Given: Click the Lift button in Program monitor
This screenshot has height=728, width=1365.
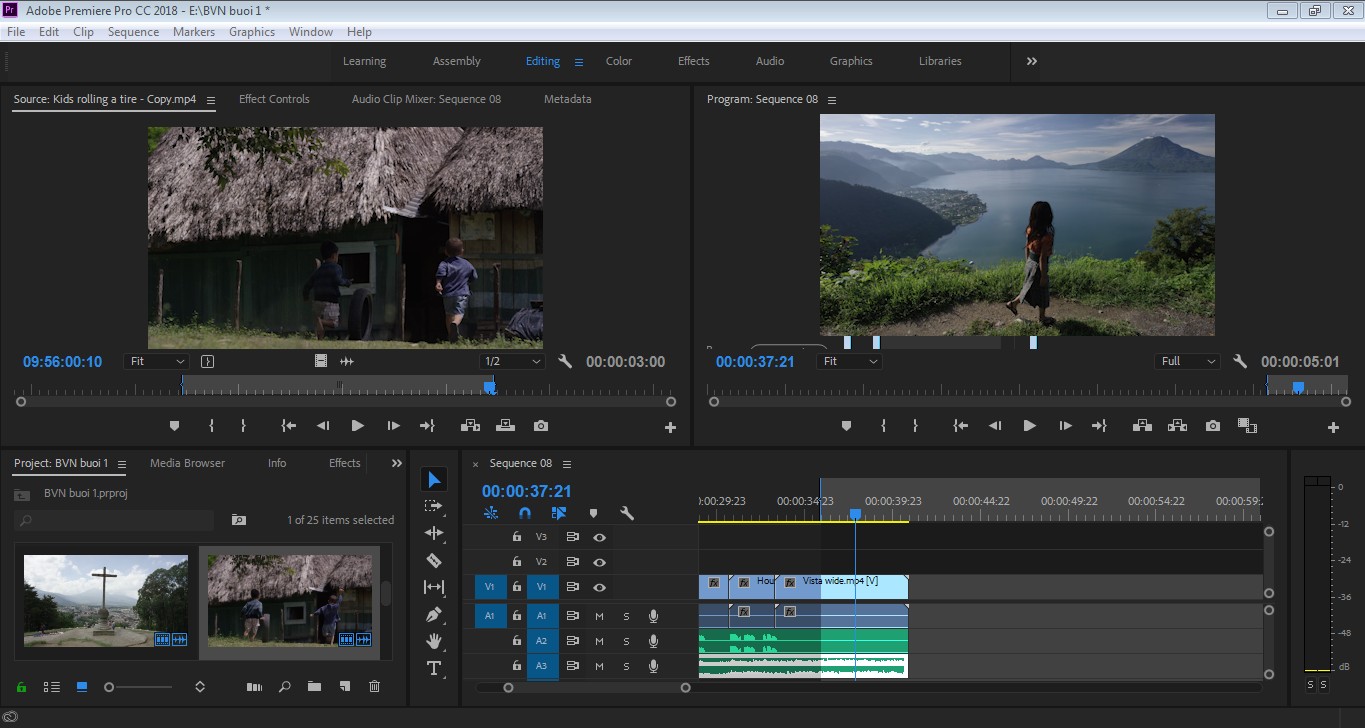Looking at the screenshot, I should 1142,426.
